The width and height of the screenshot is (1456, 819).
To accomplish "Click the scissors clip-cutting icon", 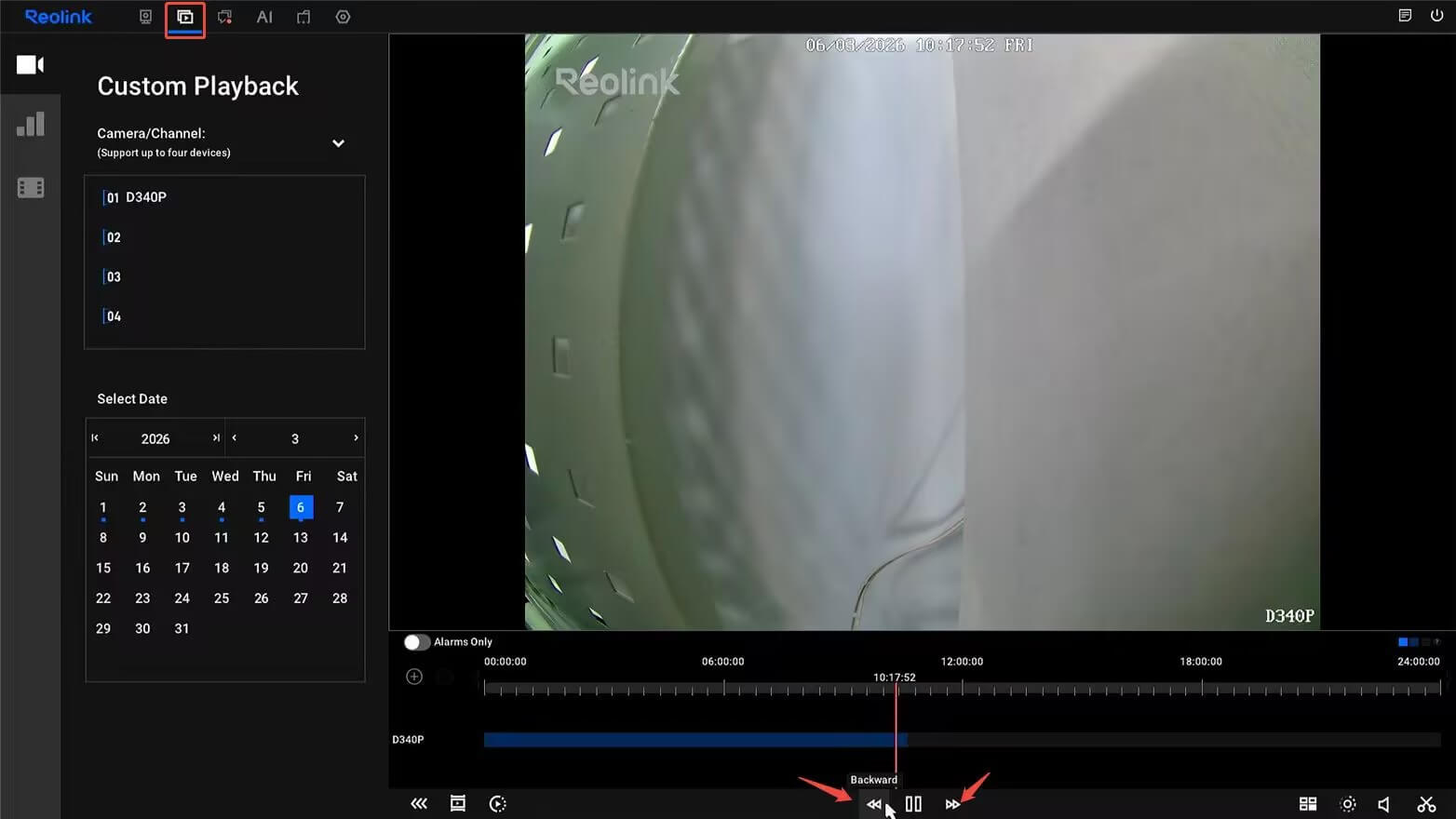I will click(x=1428, y=803).
